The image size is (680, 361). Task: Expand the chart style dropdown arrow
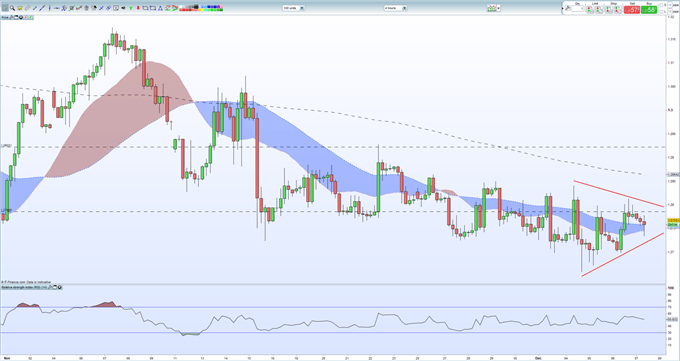[x=499, y=8]
